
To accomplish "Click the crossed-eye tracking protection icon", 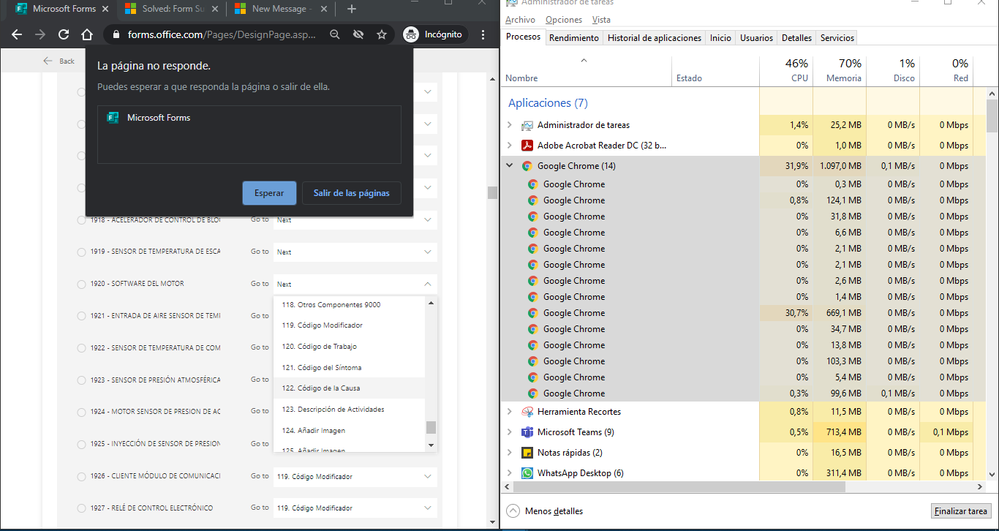I will click(x=358, y=34).
